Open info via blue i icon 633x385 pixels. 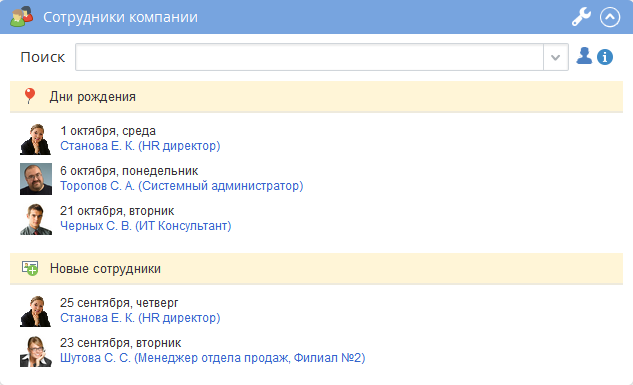pyautogui.click(x=605, y=57)
